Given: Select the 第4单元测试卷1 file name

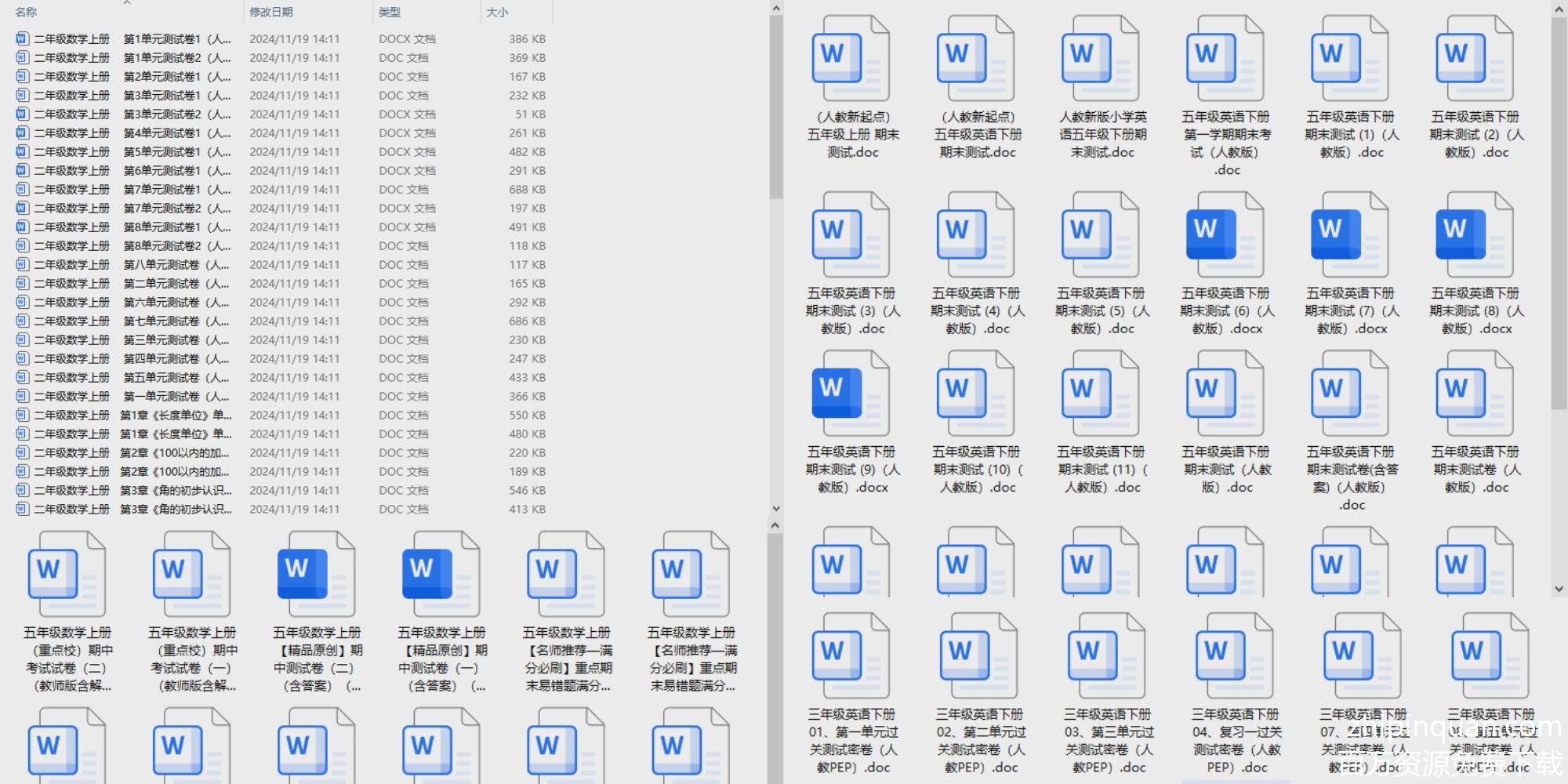Looking at the screenshot, I should click(x=132, y=132).
